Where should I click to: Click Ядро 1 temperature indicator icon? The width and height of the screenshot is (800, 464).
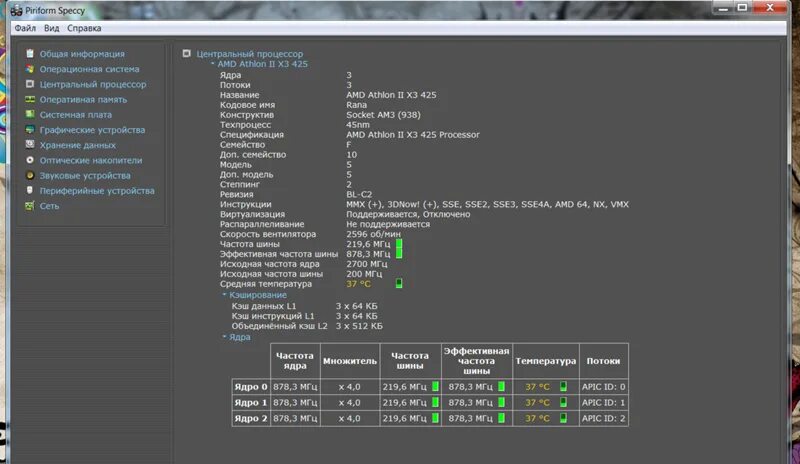pyautogui.click(x=563, y=402)
